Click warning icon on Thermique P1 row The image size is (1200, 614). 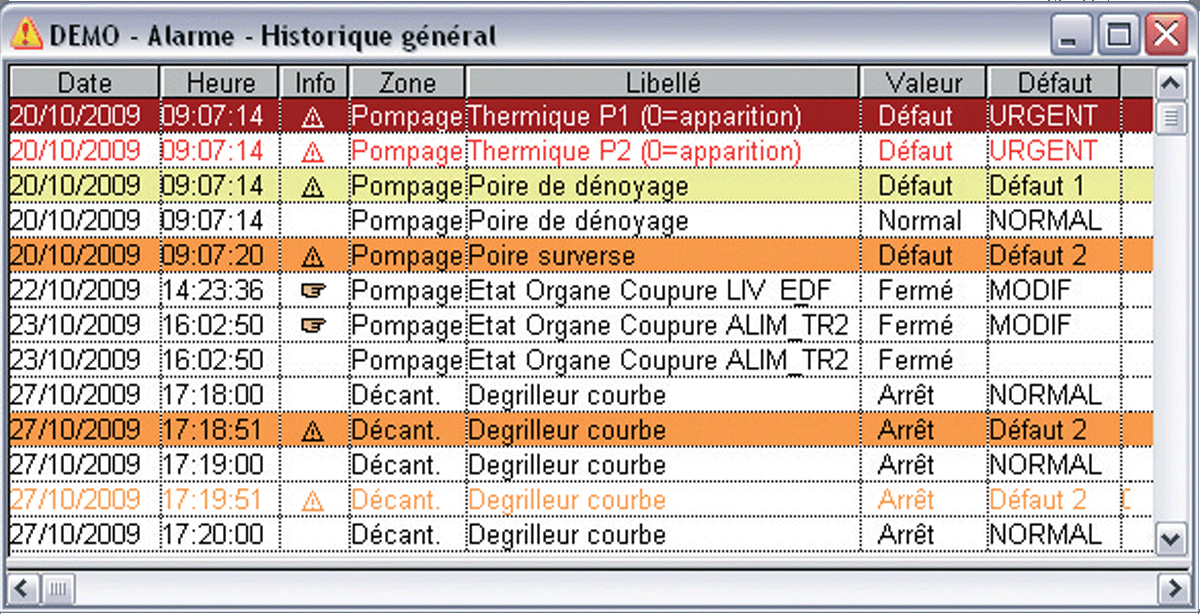click(x=313, y=117)
